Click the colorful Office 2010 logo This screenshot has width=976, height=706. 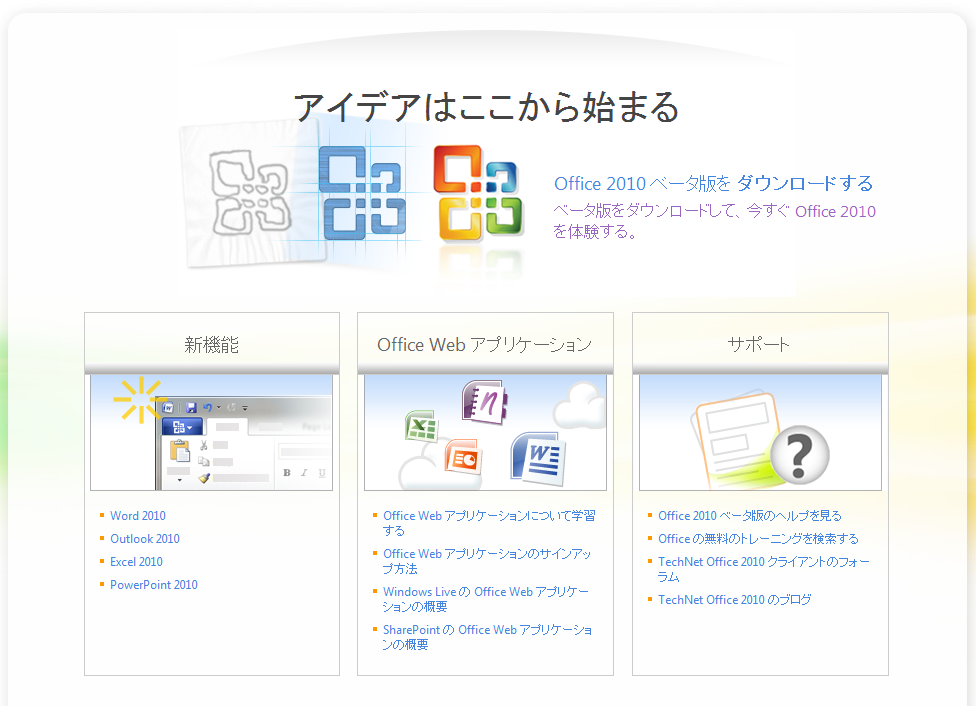478,194
